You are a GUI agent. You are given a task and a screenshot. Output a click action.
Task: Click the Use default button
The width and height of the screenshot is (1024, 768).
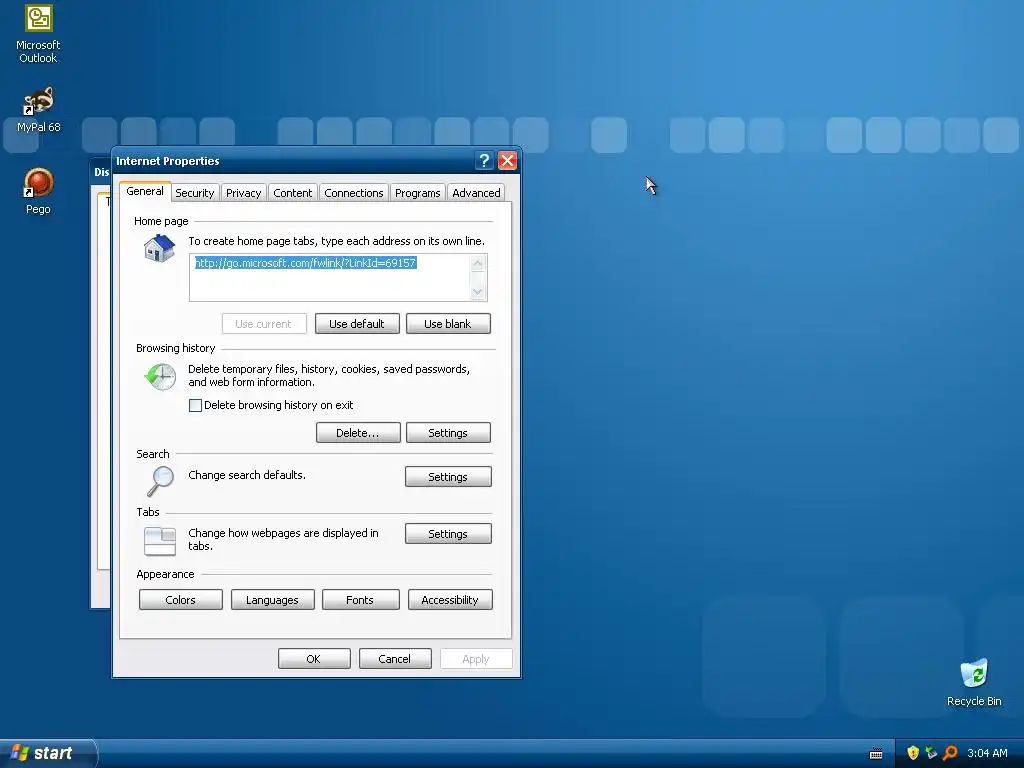coord(357,324)
